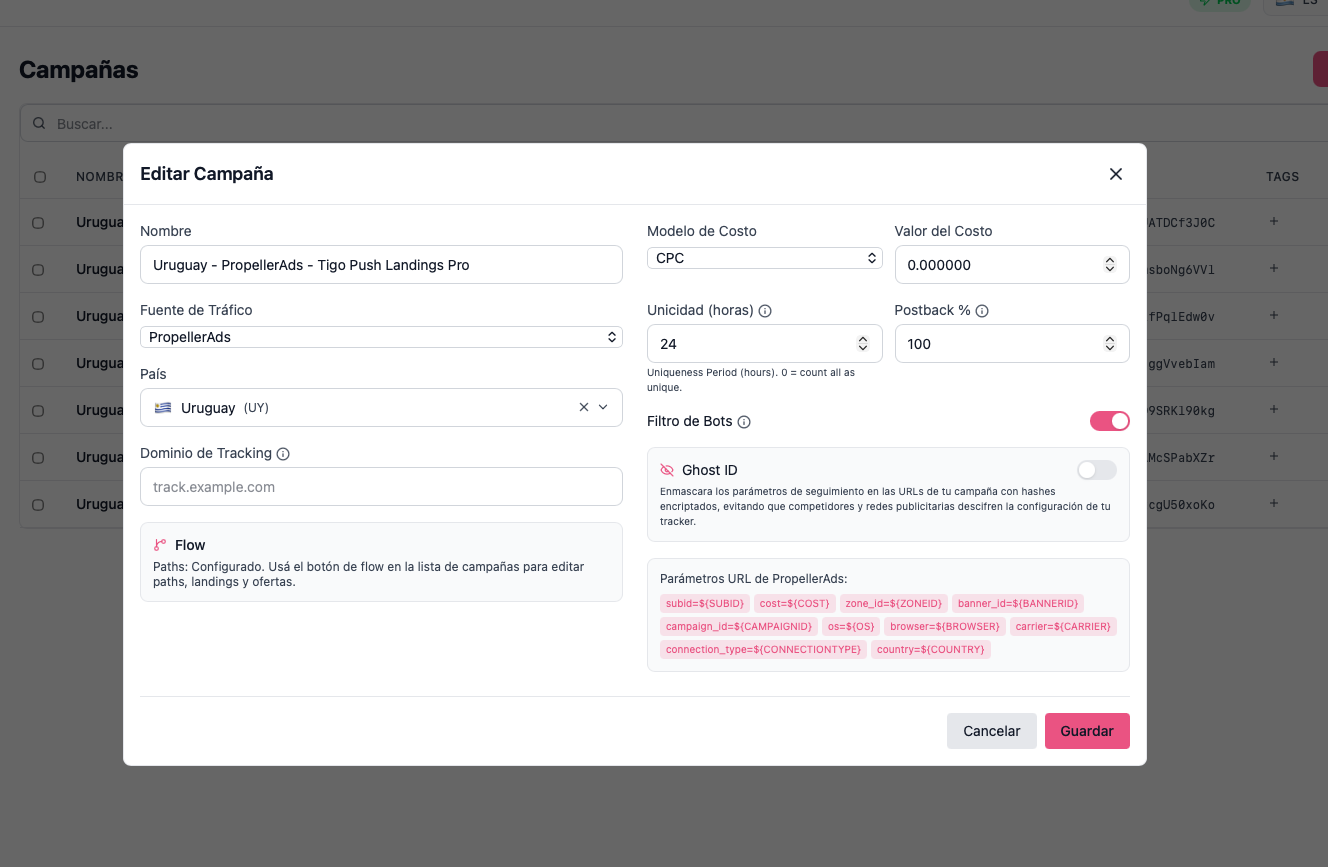Add tag on row ending cgU50xoKo

(1274, 503)
